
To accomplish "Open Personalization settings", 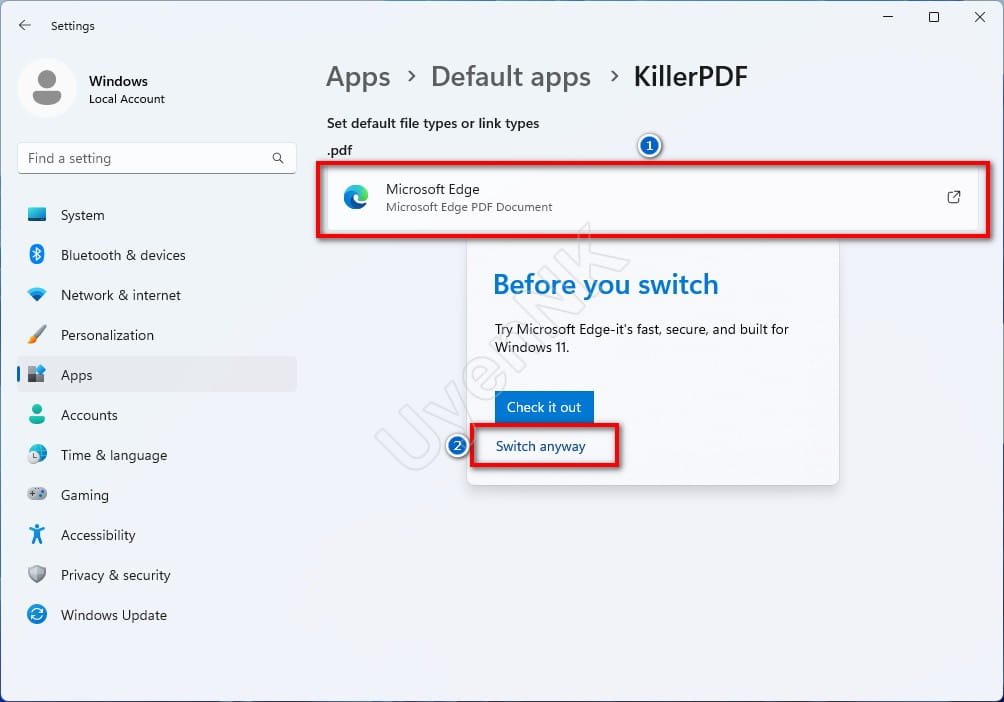I will click(157, 335).
